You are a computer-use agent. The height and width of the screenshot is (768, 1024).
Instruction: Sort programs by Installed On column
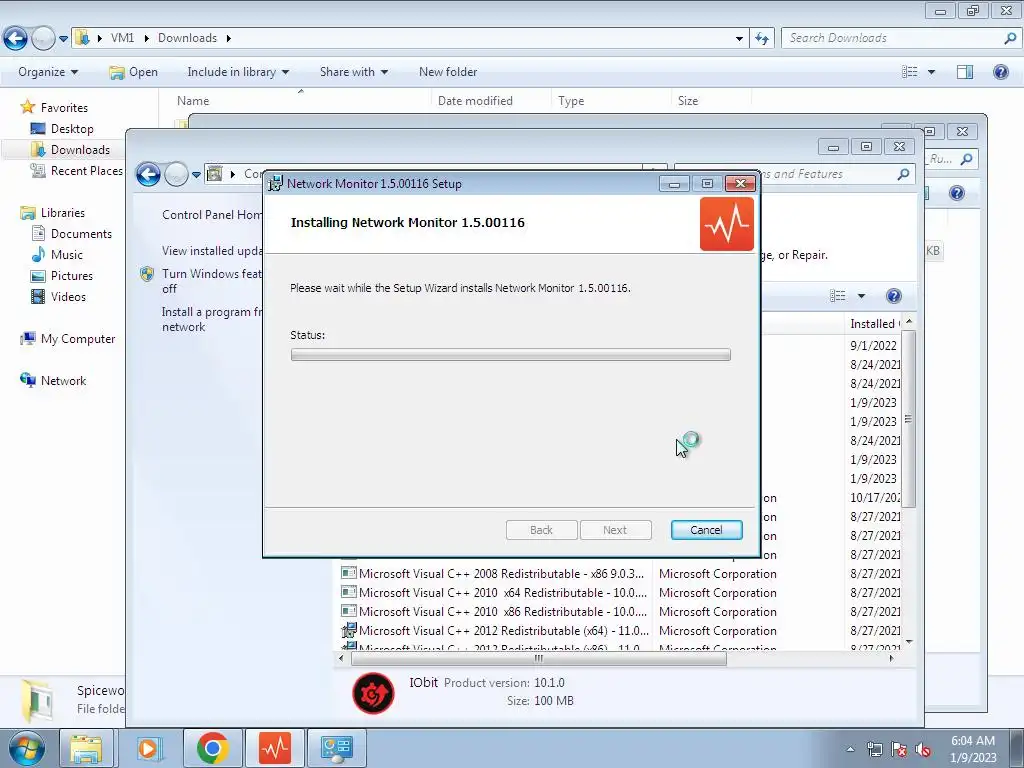click(x=874, y=323)
